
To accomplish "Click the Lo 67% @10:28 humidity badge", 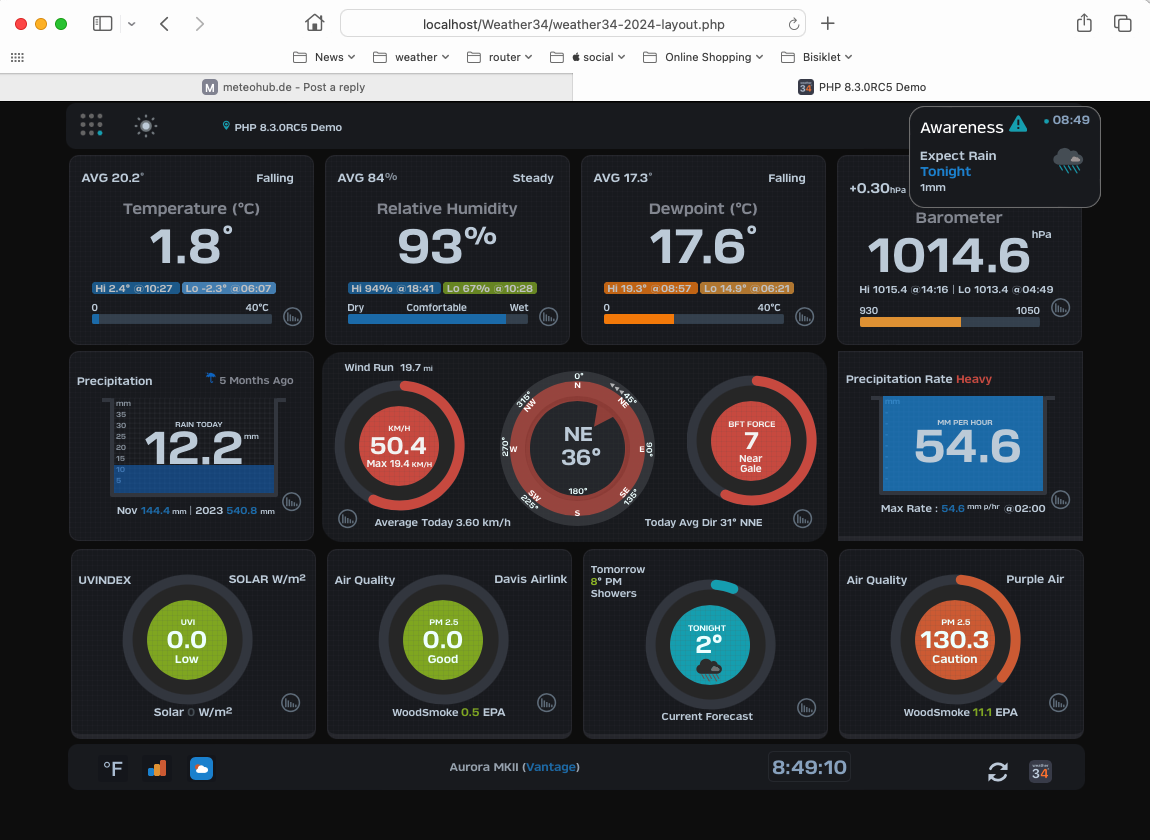I will coord(490,288).
